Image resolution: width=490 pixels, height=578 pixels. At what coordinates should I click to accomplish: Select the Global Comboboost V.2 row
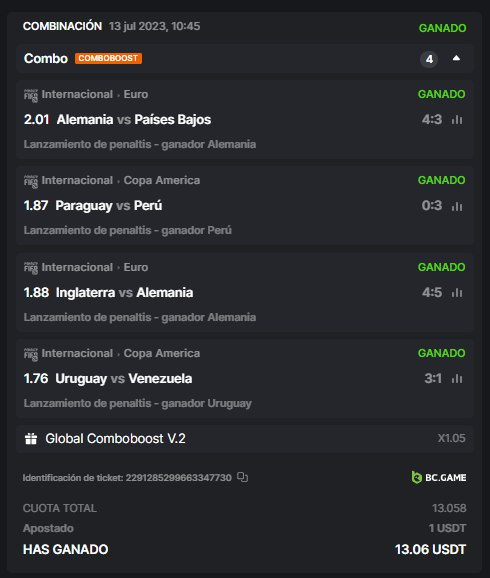click(x=245, y=439)
